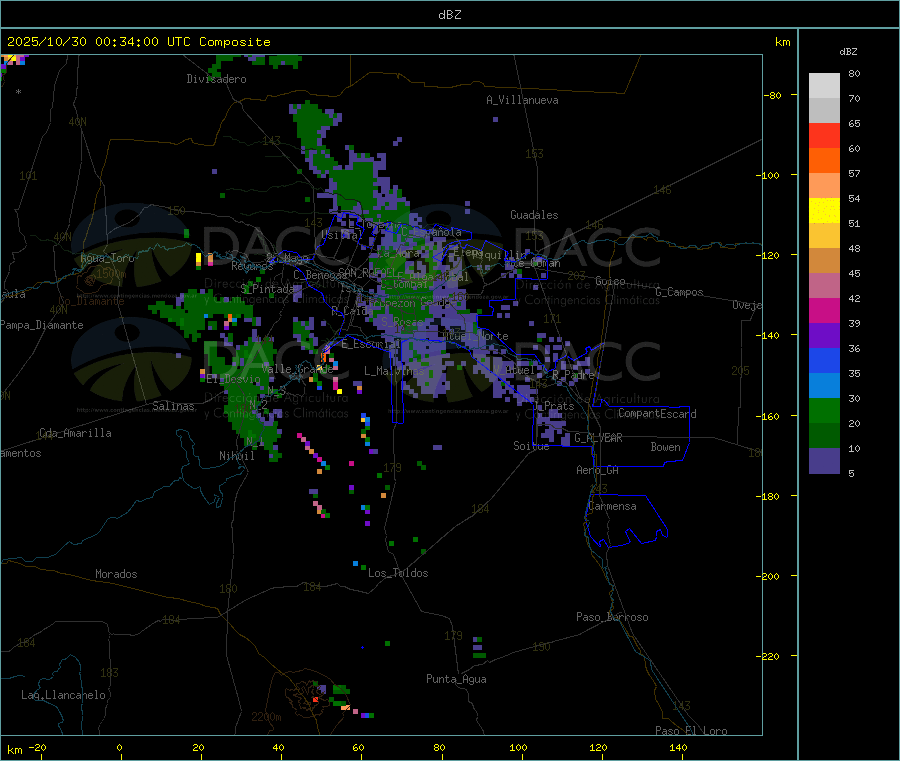Select the bright green 20-30 dBZ legend swatch
The width and height of the screenshot is (900, 761).
tap(824, 410)
